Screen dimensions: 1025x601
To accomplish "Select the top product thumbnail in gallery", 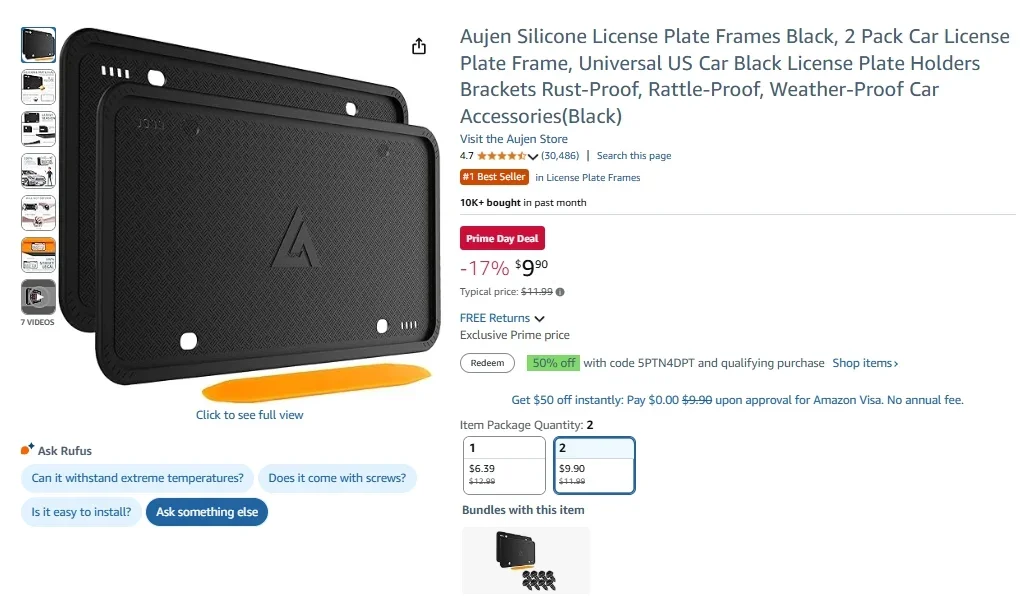I will tap(37, 44).
